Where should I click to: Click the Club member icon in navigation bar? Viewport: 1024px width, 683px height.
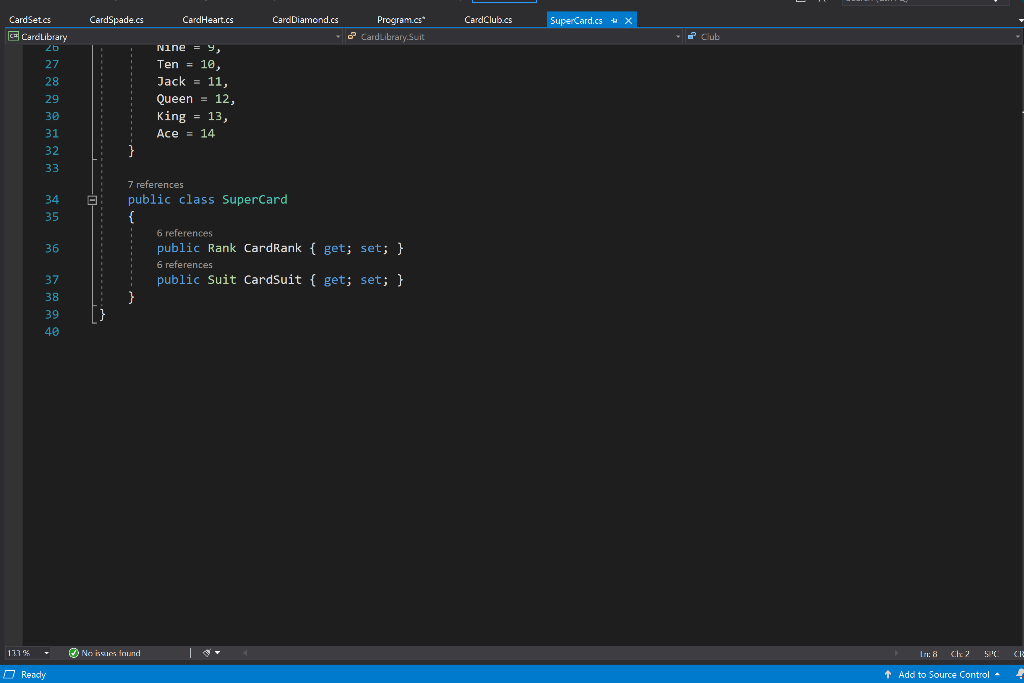coord(692,37)
